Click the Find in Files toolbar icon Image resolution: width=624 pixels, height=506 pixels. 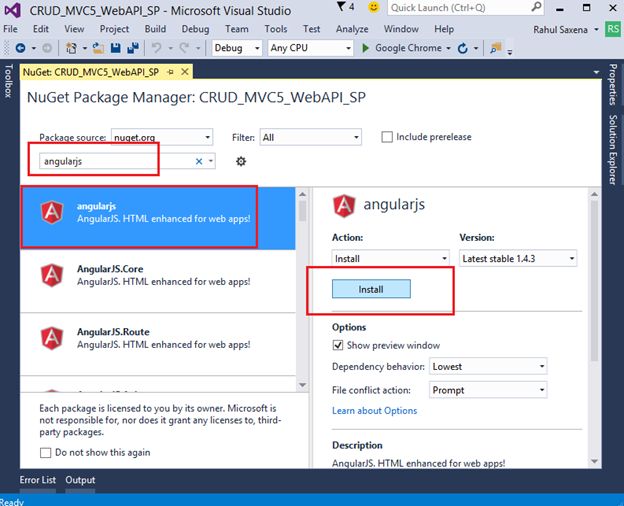[495, 48]
